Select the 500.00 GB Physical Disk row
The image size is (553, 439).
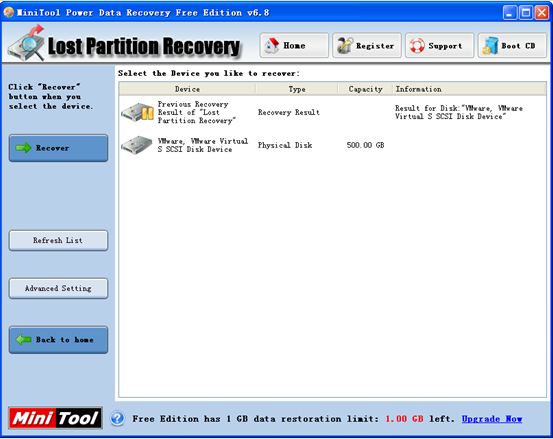[333, 145]
